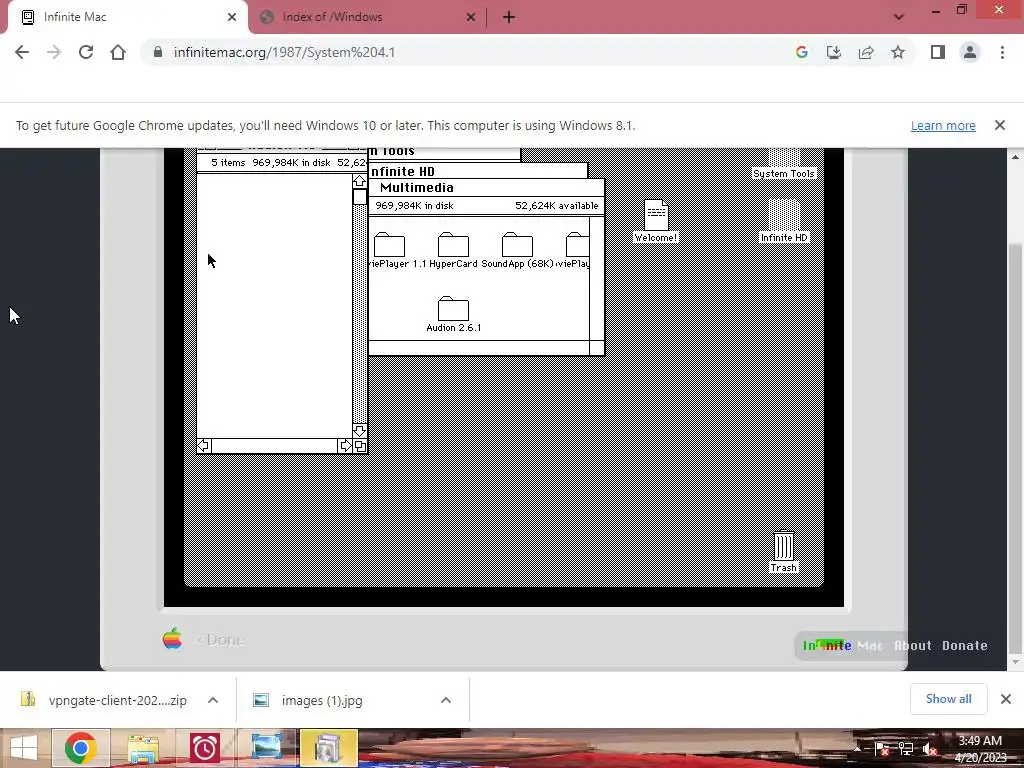This screenshot has height=768, width=1024.
Task: Open the tab search dropdown
Action: [899, 17]
